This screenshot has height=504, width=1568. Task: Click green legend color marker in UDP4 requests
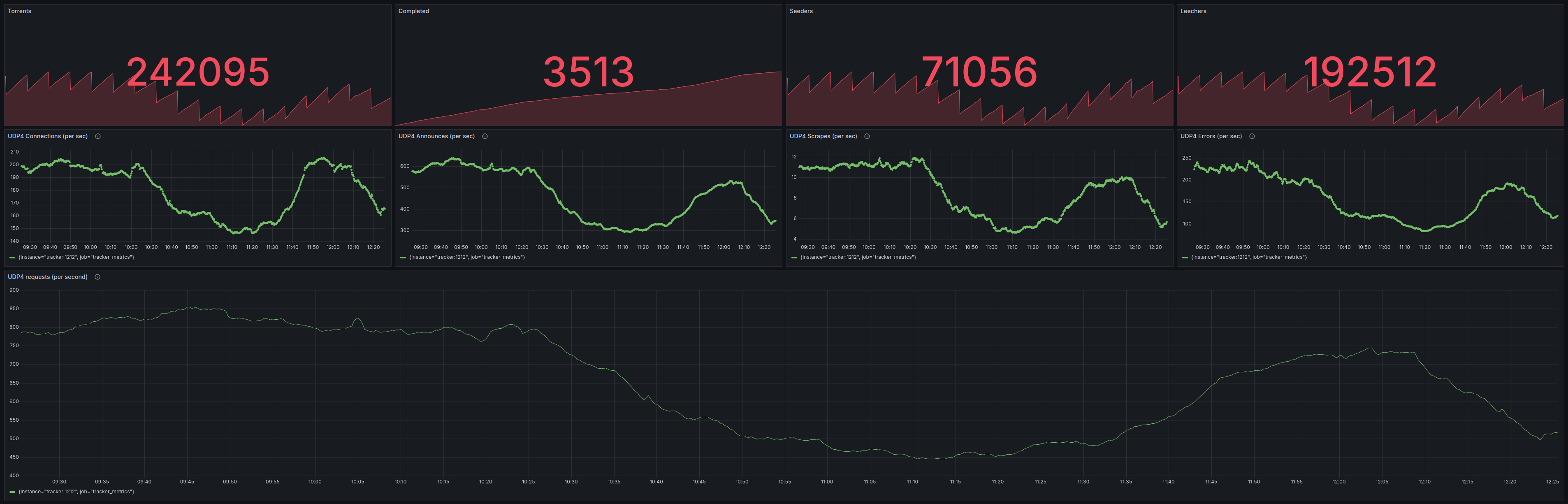(x=12, y=492)
